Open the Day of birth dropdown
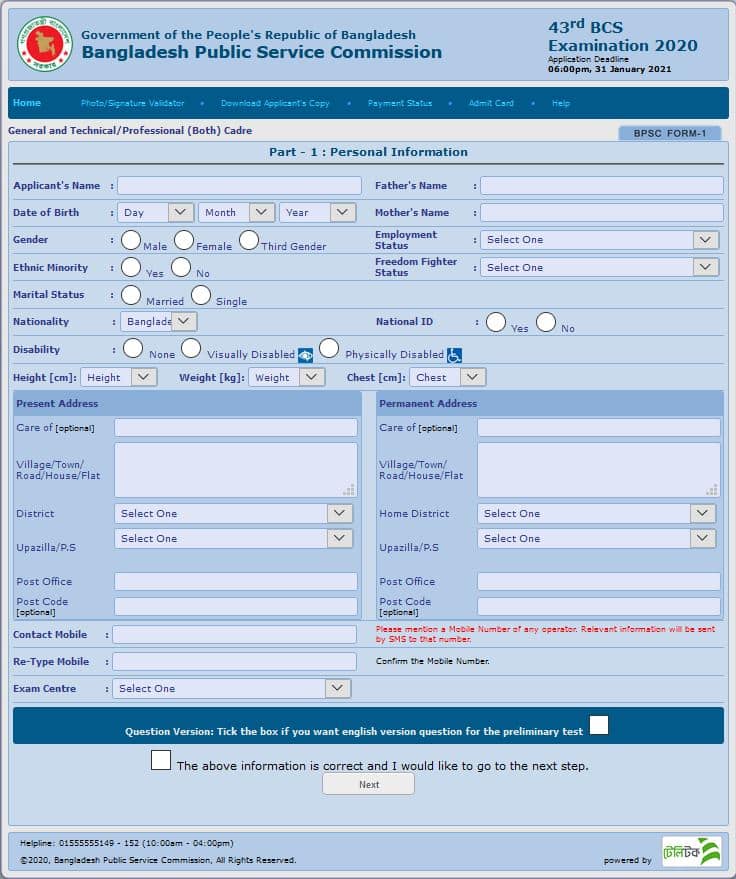 click(x=155, y=212)
